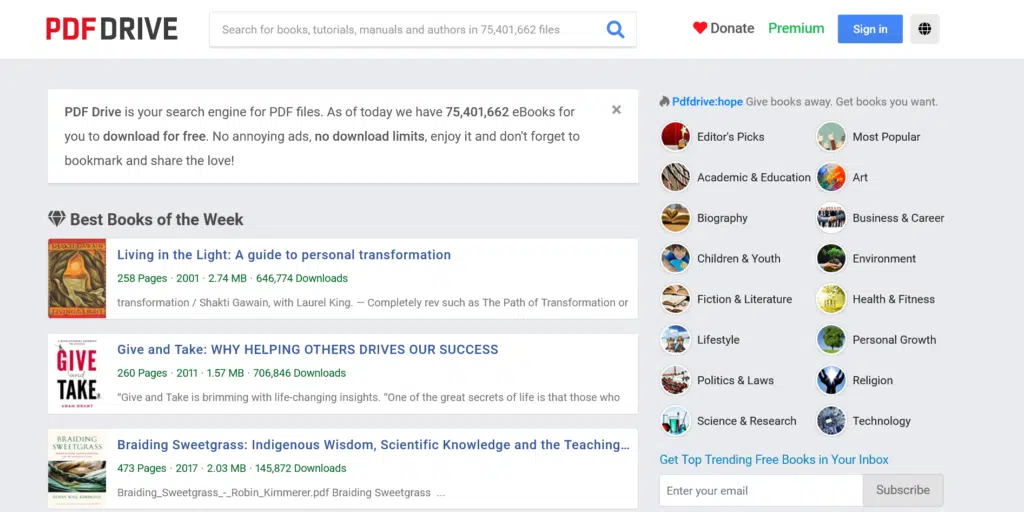Open the Lifestyle category text link
The height and width of the screenshot is (512, 1024).
coord(718,340)
